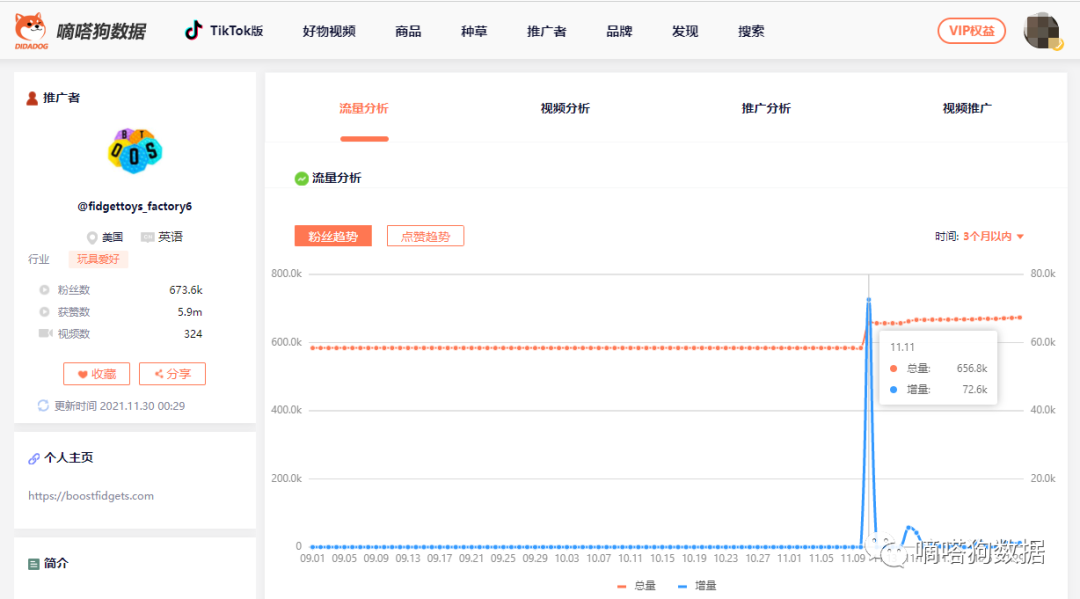Expand the 发现 navigation menu

[685, 31]
